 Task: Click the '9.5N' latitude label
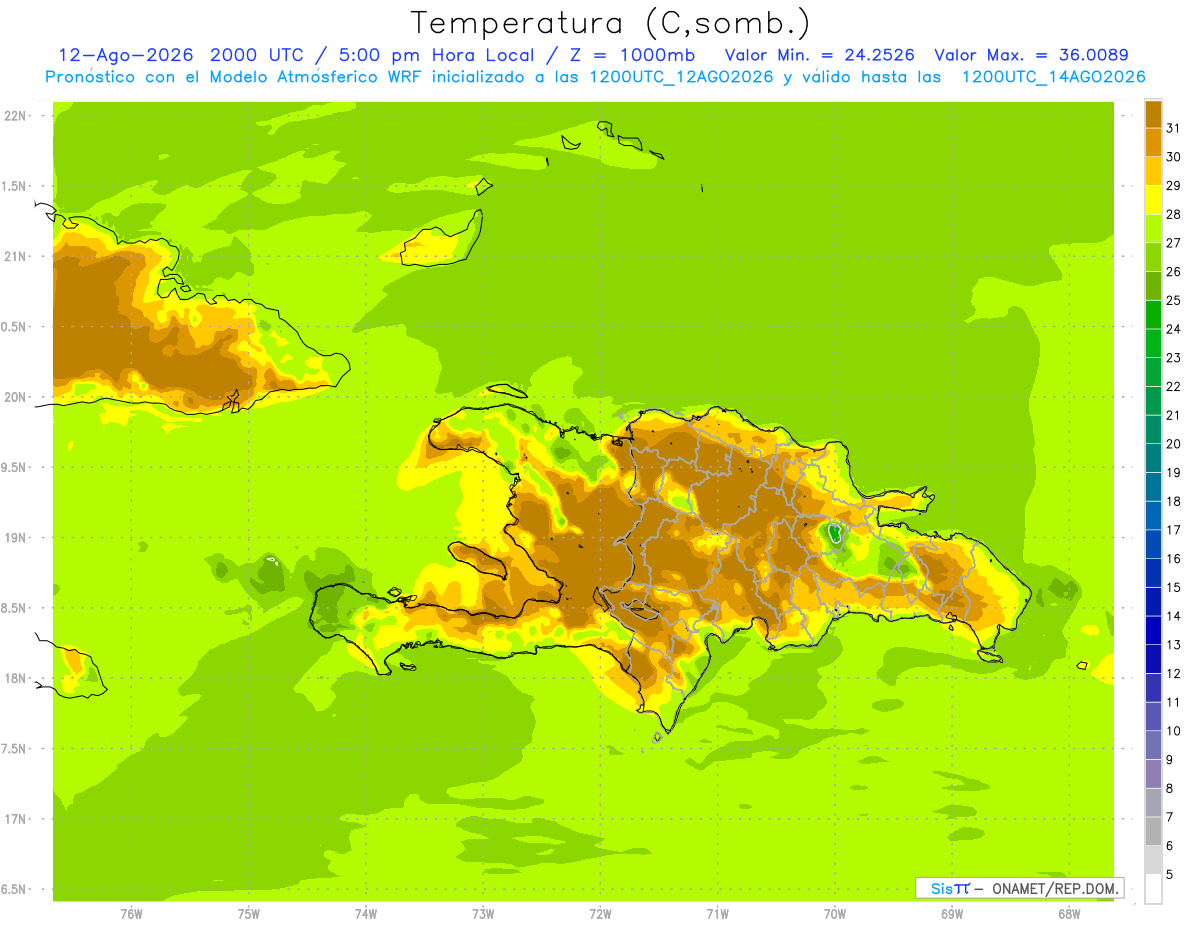pos(14,467)
